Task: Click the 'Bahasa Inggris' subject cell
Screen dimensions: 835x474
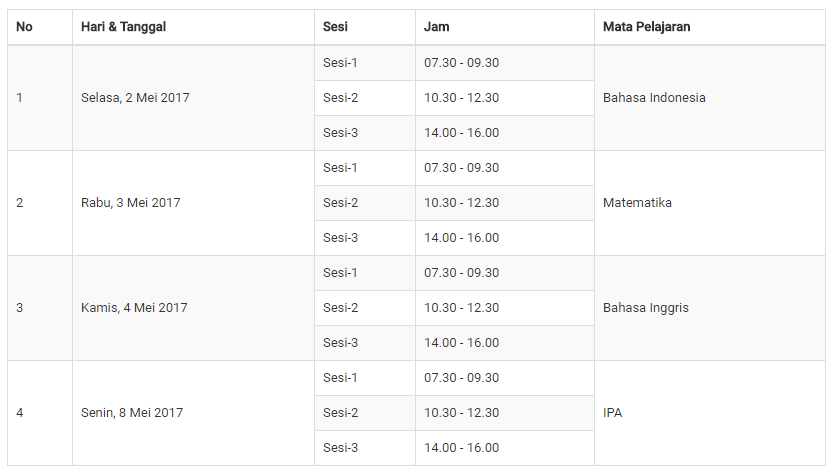Action: [710, 308]
